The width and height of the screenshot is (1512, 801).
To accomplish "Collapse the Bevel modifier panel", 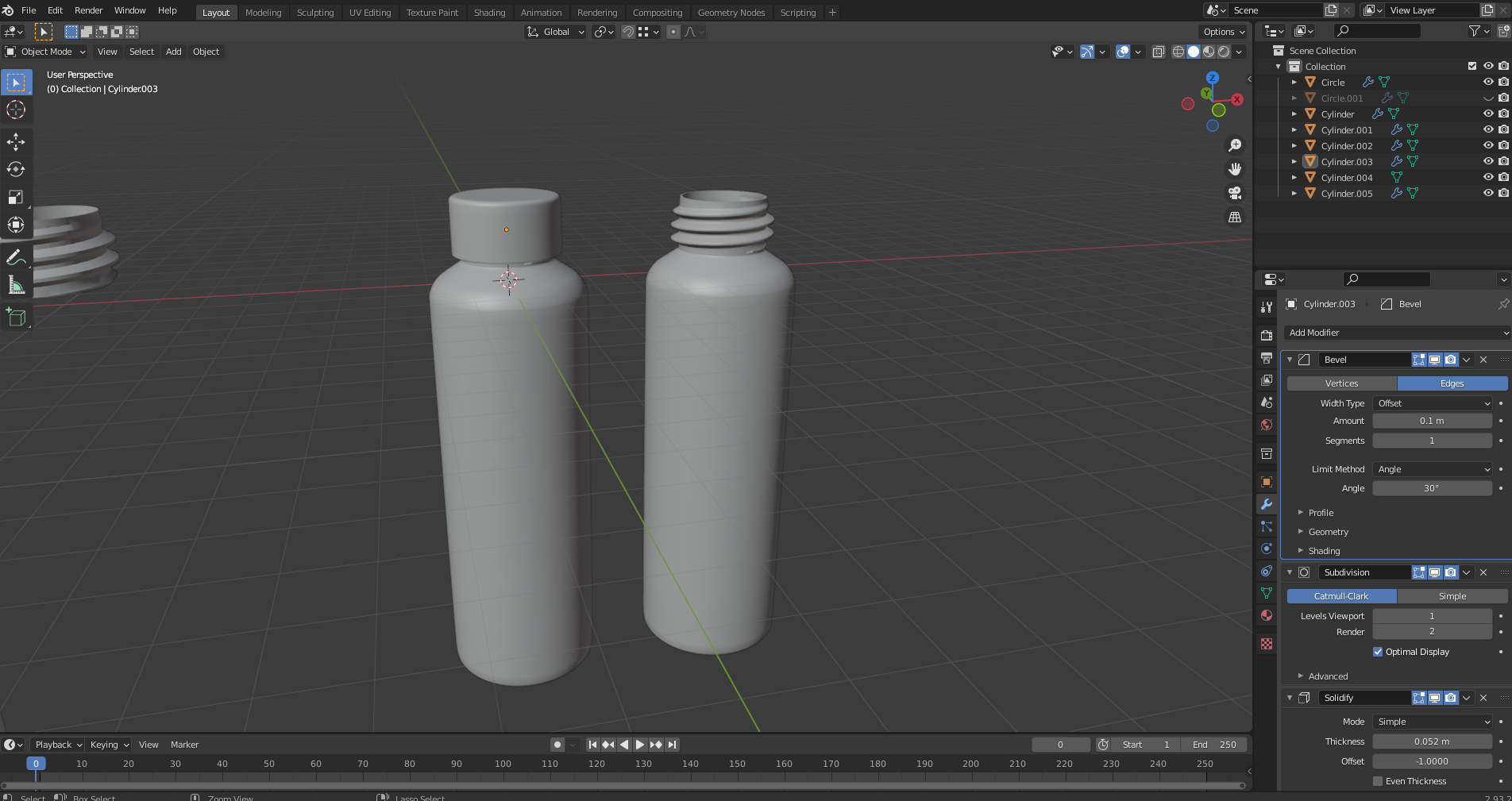I will pyautogui.click(x=1290, y=360).
